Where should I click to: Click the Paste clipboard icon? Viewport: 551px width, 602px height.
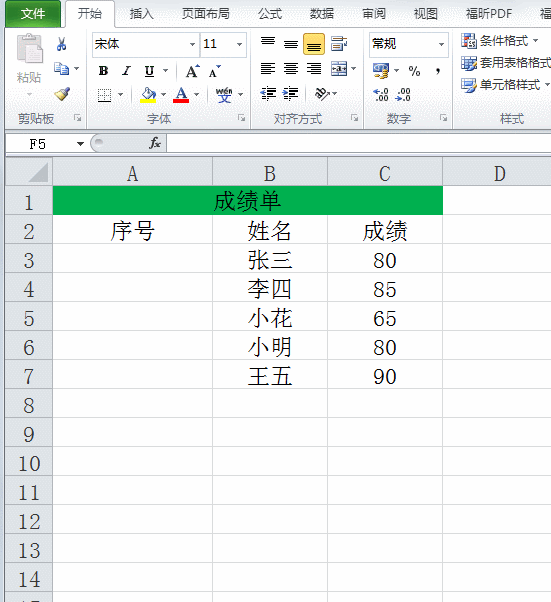click(x=29, y=48)
